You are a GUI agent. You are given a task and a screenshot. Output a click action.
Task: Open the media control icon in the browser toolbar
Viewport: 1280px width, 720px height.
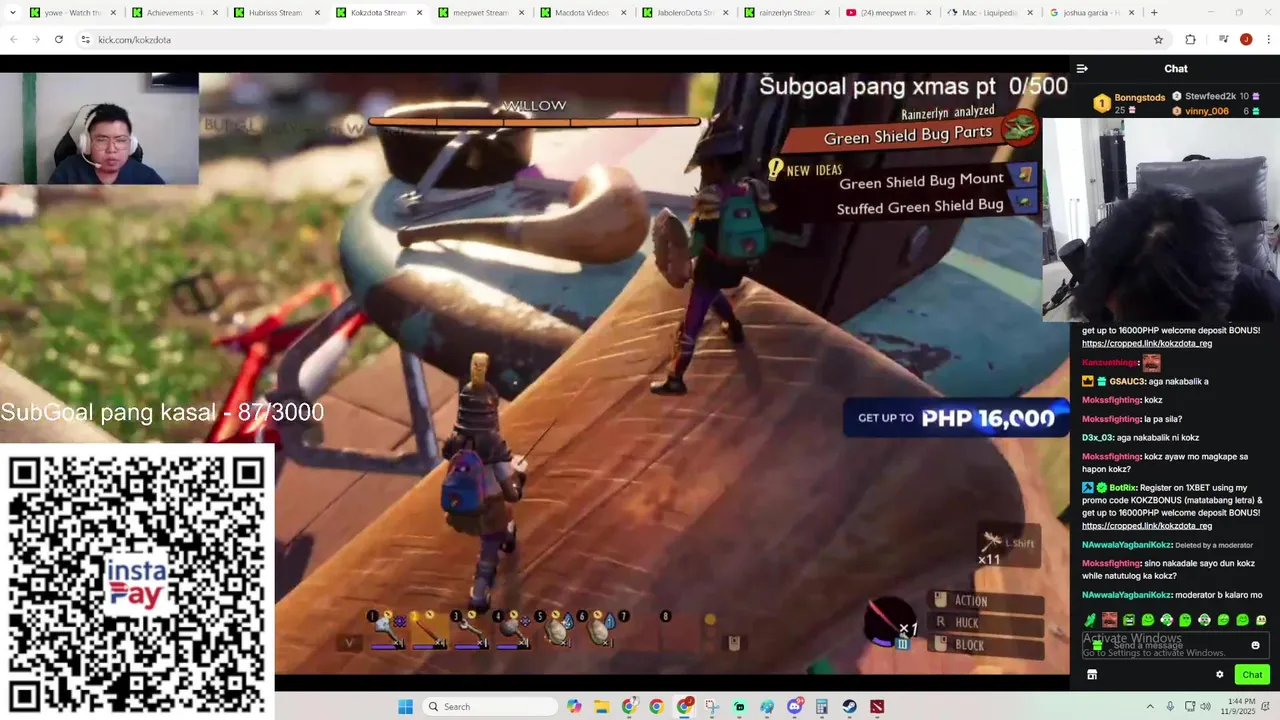(x=1223, y=39)
